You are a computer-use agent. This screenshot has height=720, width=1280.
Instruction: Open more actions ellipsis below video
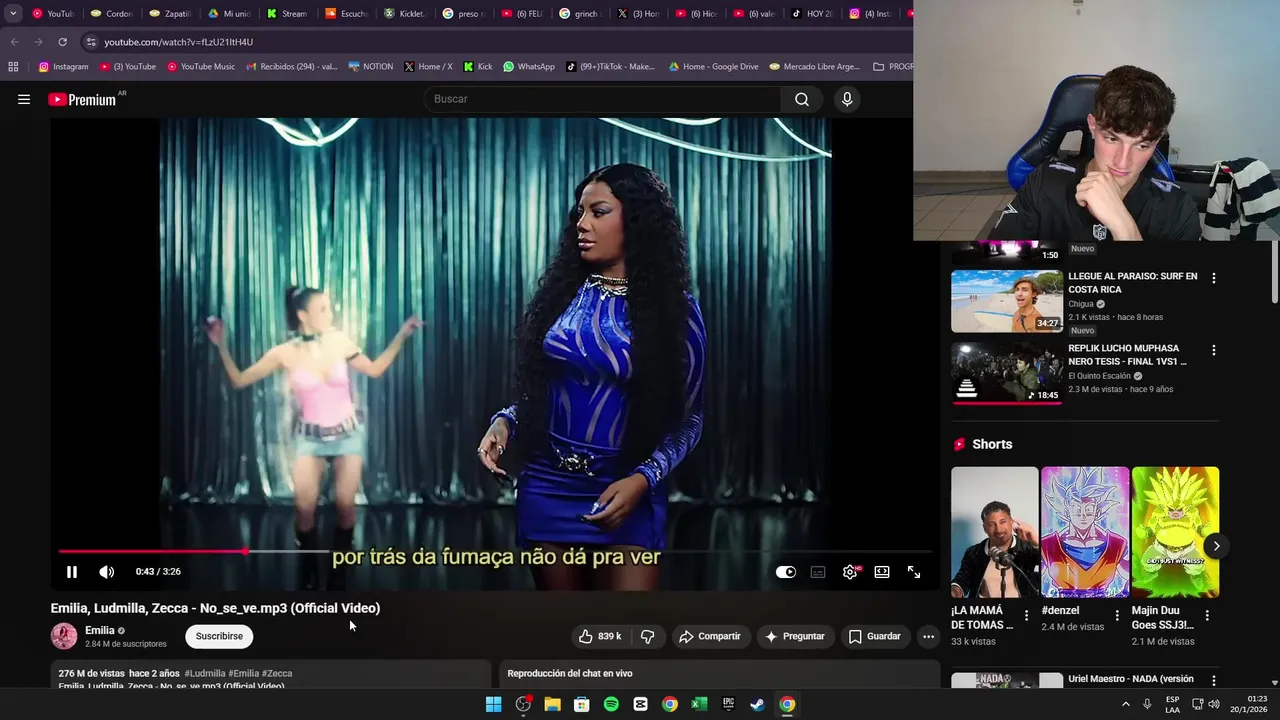[928, 636]
